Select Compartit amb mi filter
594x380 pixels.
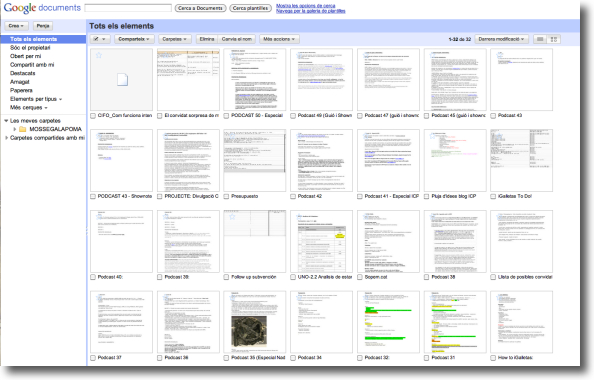(x=32, y=65)
